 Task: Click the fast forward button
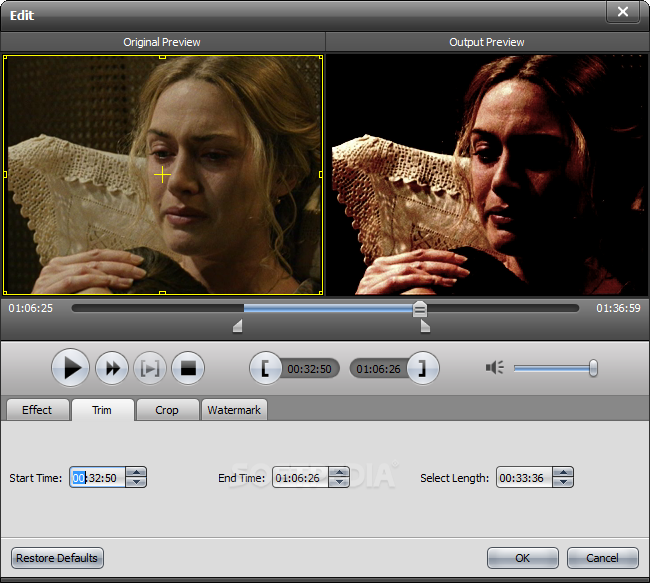(x=112, y=368)
